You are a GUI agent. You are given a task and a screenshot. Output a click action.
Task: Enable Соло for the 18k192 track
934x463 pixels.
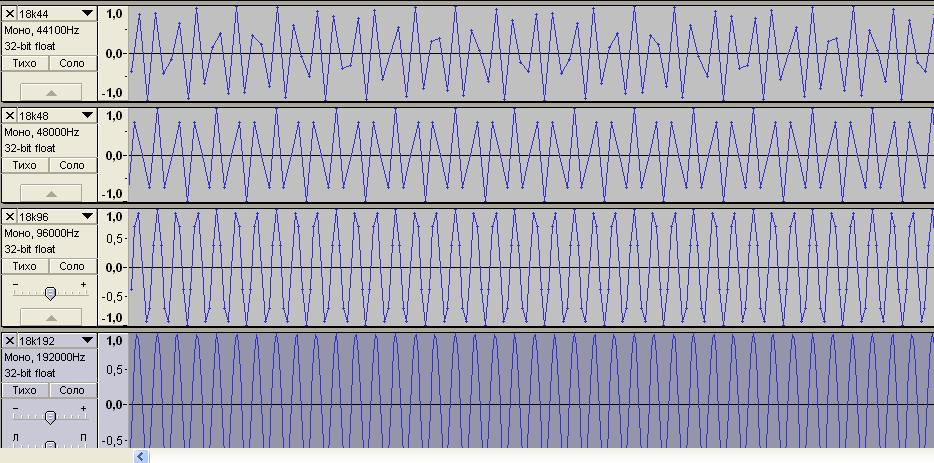(72, 390)
